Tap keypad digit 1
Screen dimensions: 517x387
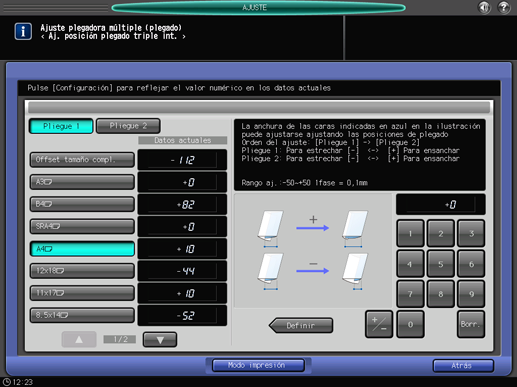coord(410,233)
